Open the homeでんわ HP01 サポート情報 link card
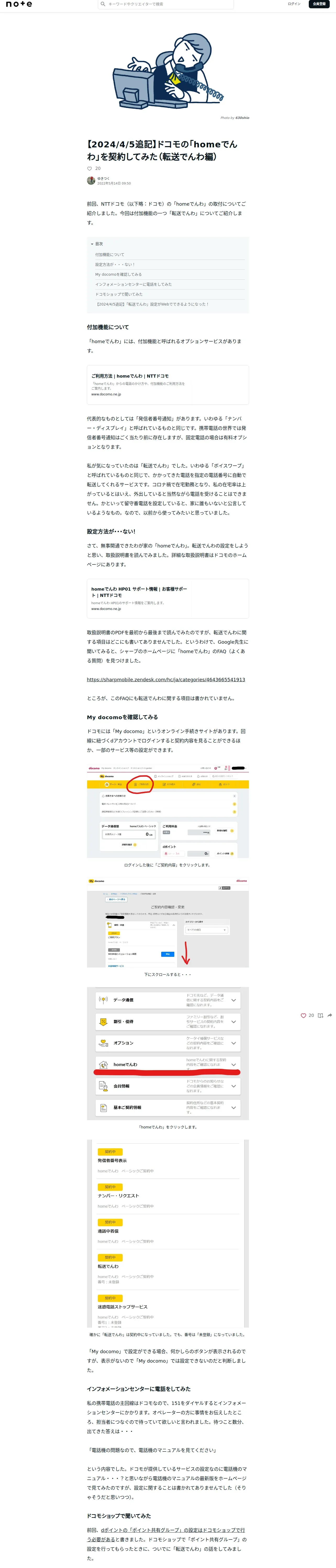Image resolution: width=336 pixels, height=1568 pixels. 168,598
